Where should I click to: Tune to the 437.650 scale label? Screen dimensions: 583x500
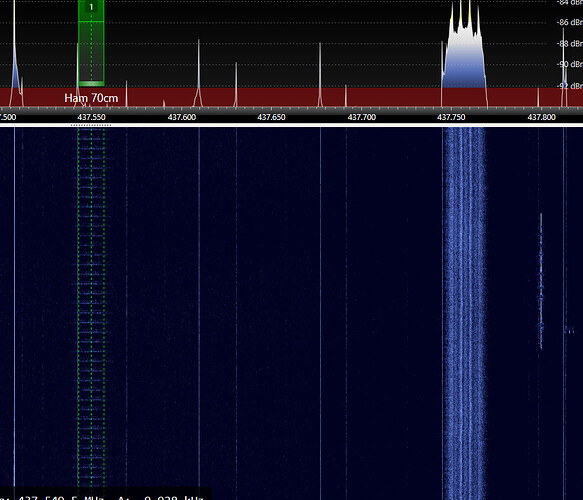pyautogui.click(x=271, y=117)
